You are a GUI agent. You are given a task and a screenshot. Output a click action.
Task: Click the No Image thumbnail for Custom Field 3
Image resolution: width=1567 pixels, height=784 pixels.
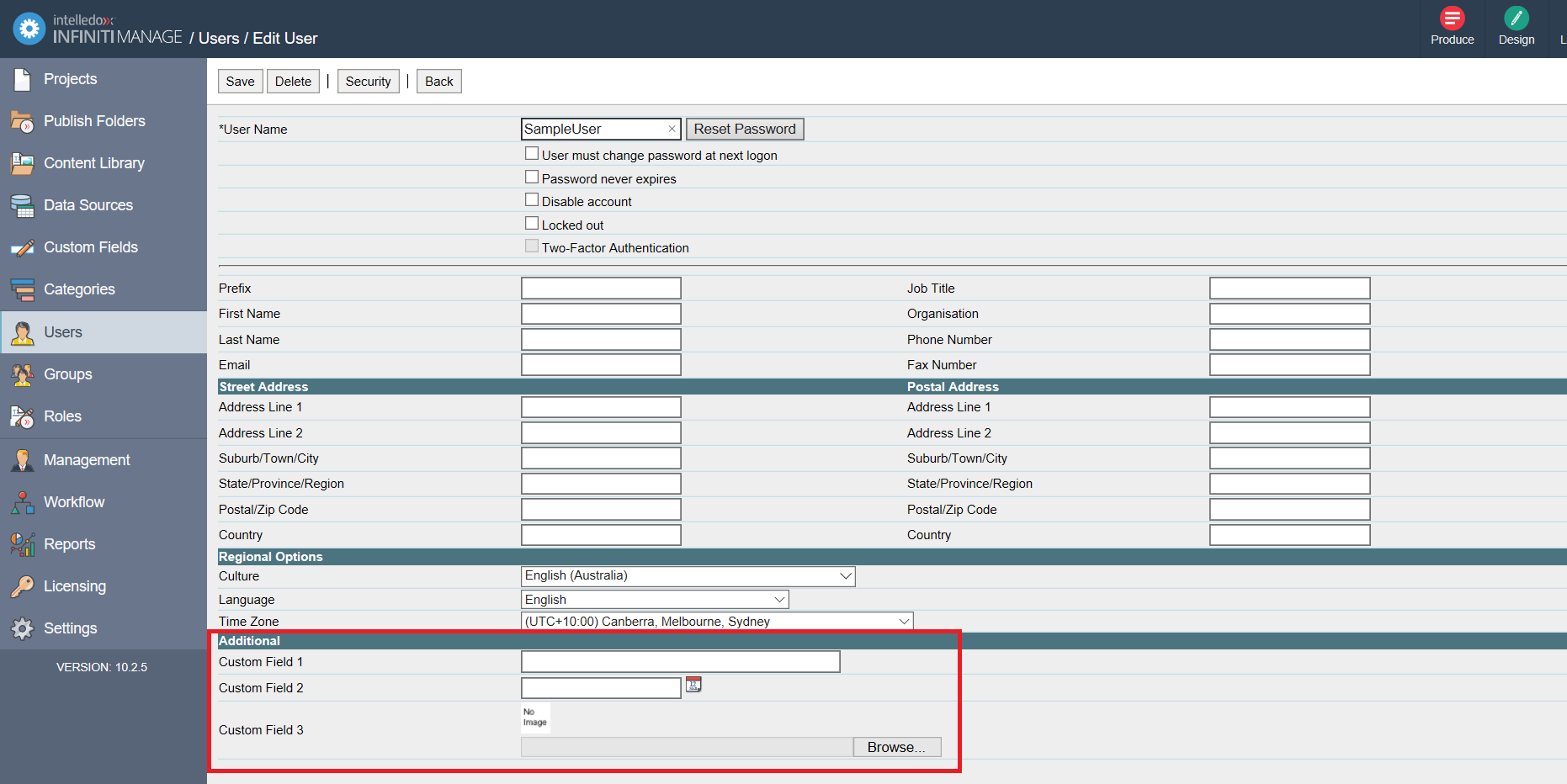coord(535,718)
